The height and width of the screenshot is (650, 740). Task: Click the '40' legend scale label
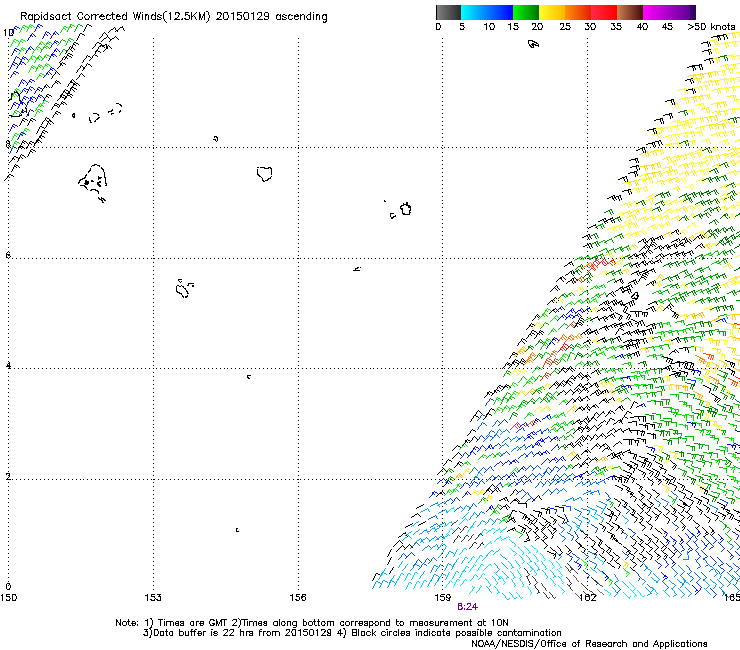pos(642,27)
